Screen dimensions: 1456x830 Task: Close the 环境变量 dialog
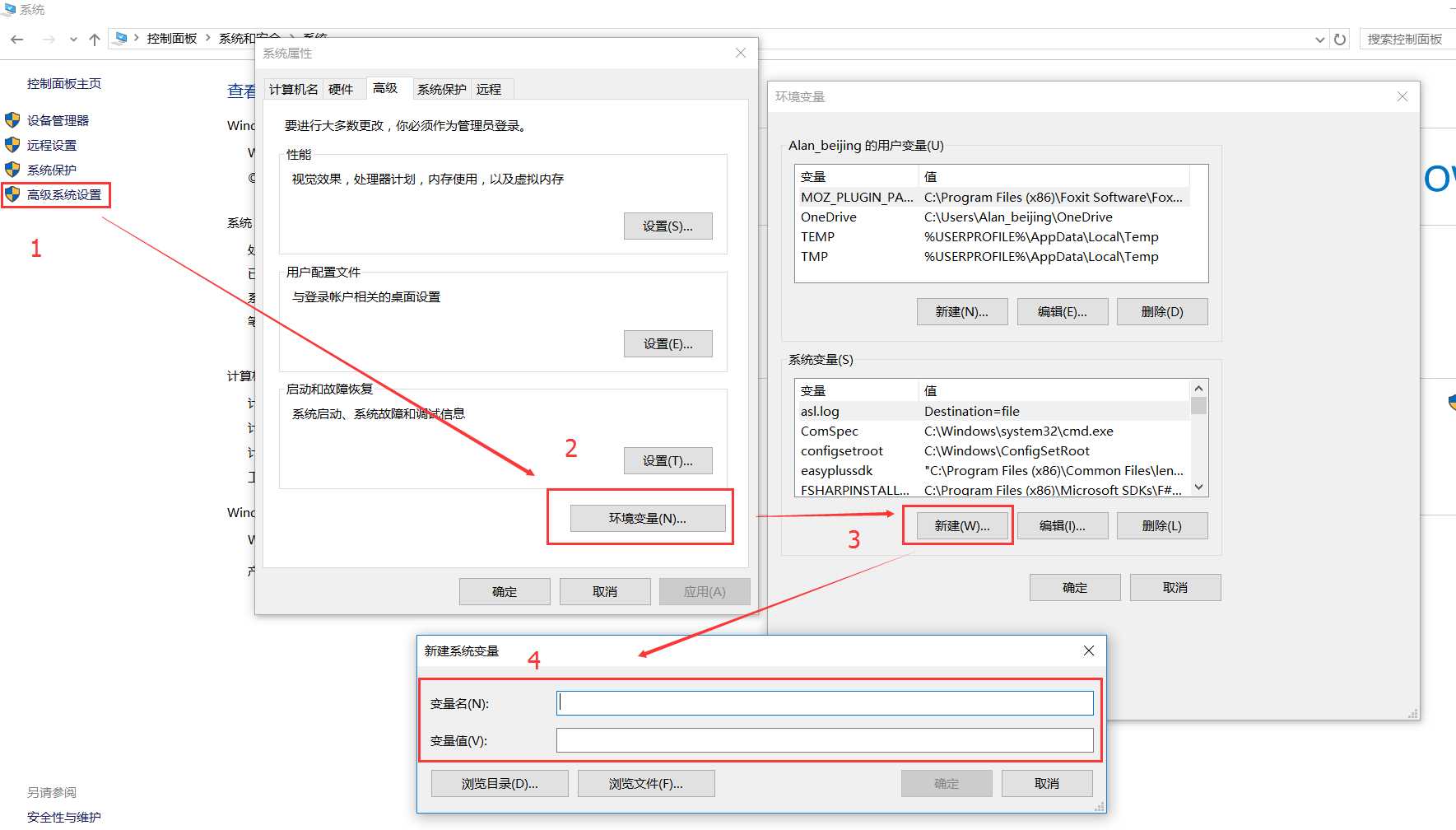(1403, 96)
